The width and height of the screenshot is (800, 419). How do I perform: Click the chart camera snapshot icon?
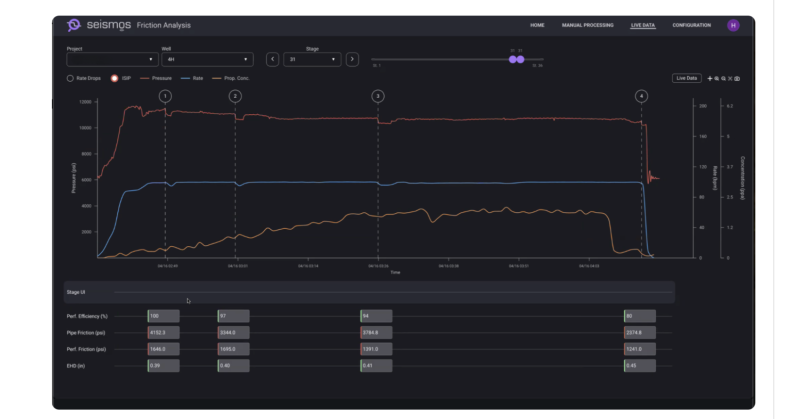click(x=738, y=78)
